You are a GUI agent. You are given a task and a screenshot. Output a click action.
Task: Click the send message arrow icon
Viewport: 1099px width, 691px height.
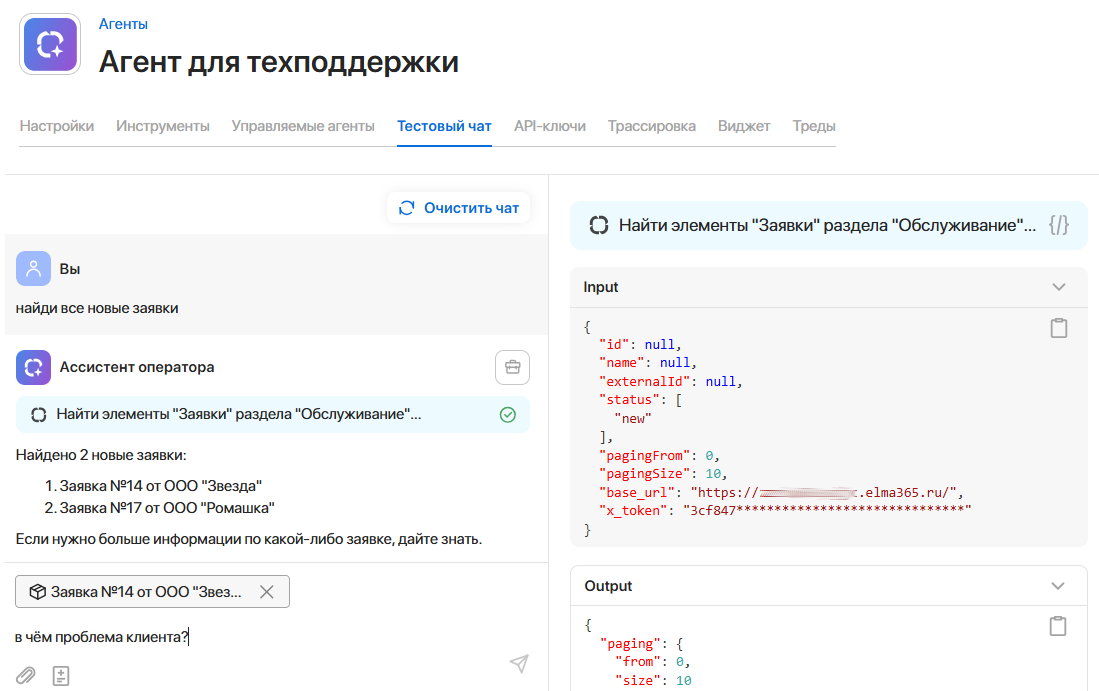pos(518,664)
